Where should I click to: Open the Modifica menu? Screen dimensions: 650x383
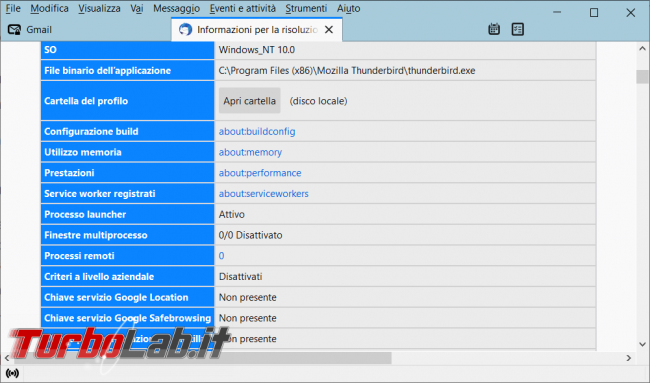pyautogui.click(x=49, y=8)
